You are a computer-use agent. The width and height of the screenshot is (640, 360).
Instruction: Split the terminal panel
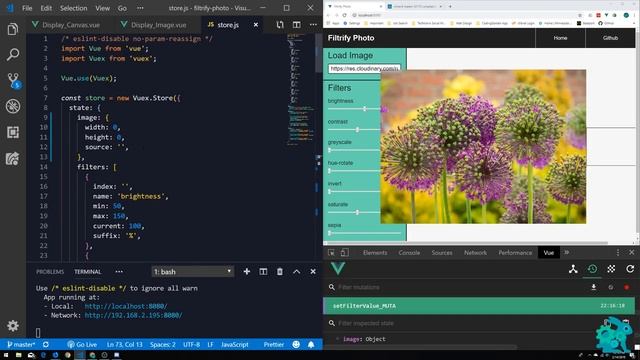[x=263, y=271]
